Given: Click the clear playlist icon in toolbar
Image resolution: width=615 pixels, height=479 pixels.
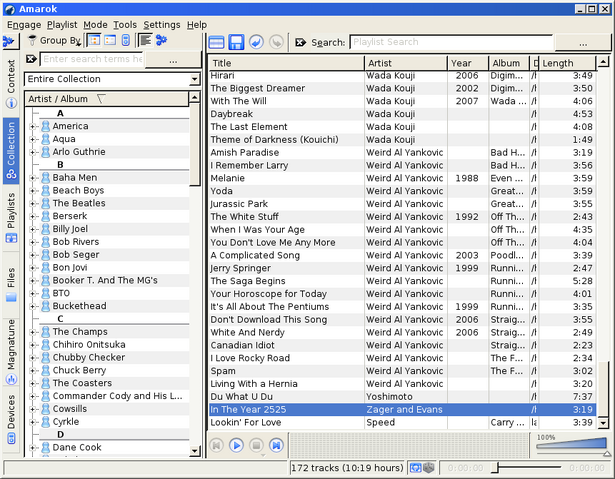Looking at the screenshot, I should [x=216, y=42].
